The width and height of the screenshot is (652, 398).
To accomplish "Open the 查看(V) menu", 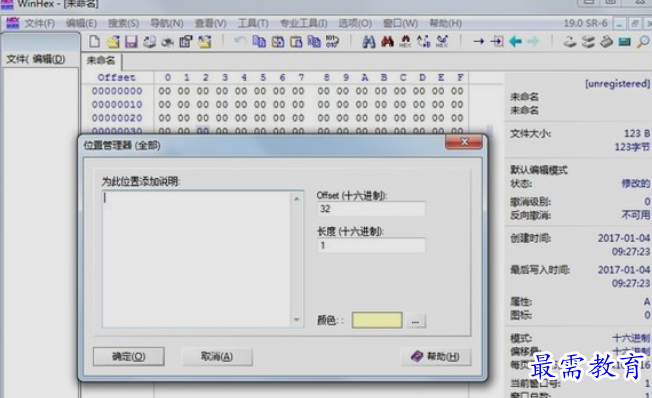I will click(x=211, y=23).
